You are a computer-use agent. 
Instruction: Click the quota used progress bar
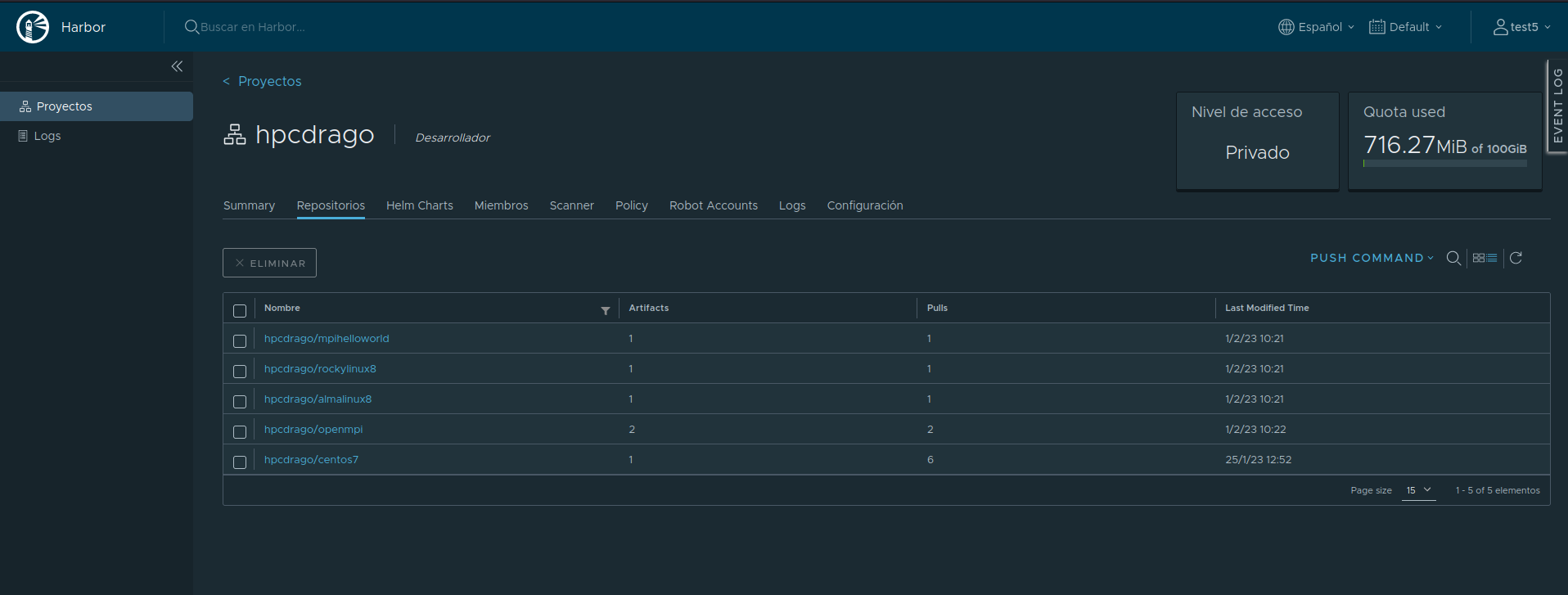(x=1445, y=164)
